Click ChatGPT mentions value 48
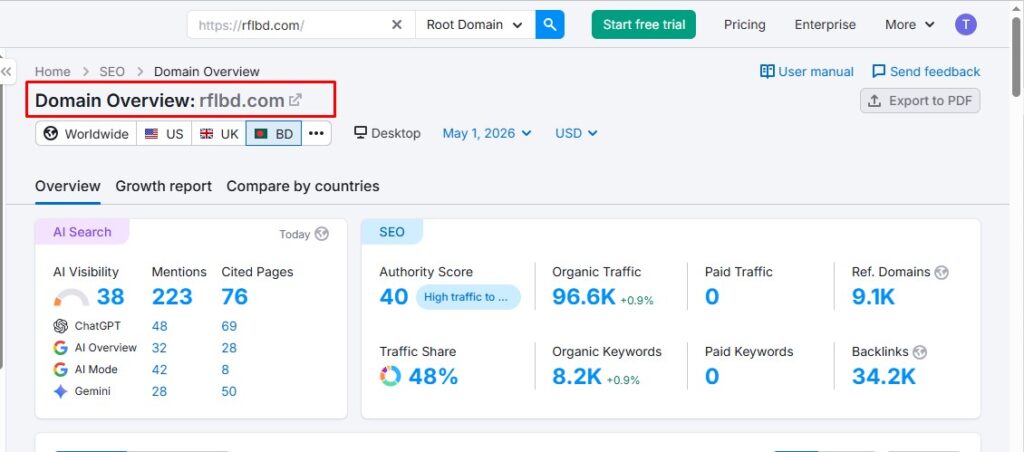This screenshot has width=1024, height=452. click(x=159, y=326)
